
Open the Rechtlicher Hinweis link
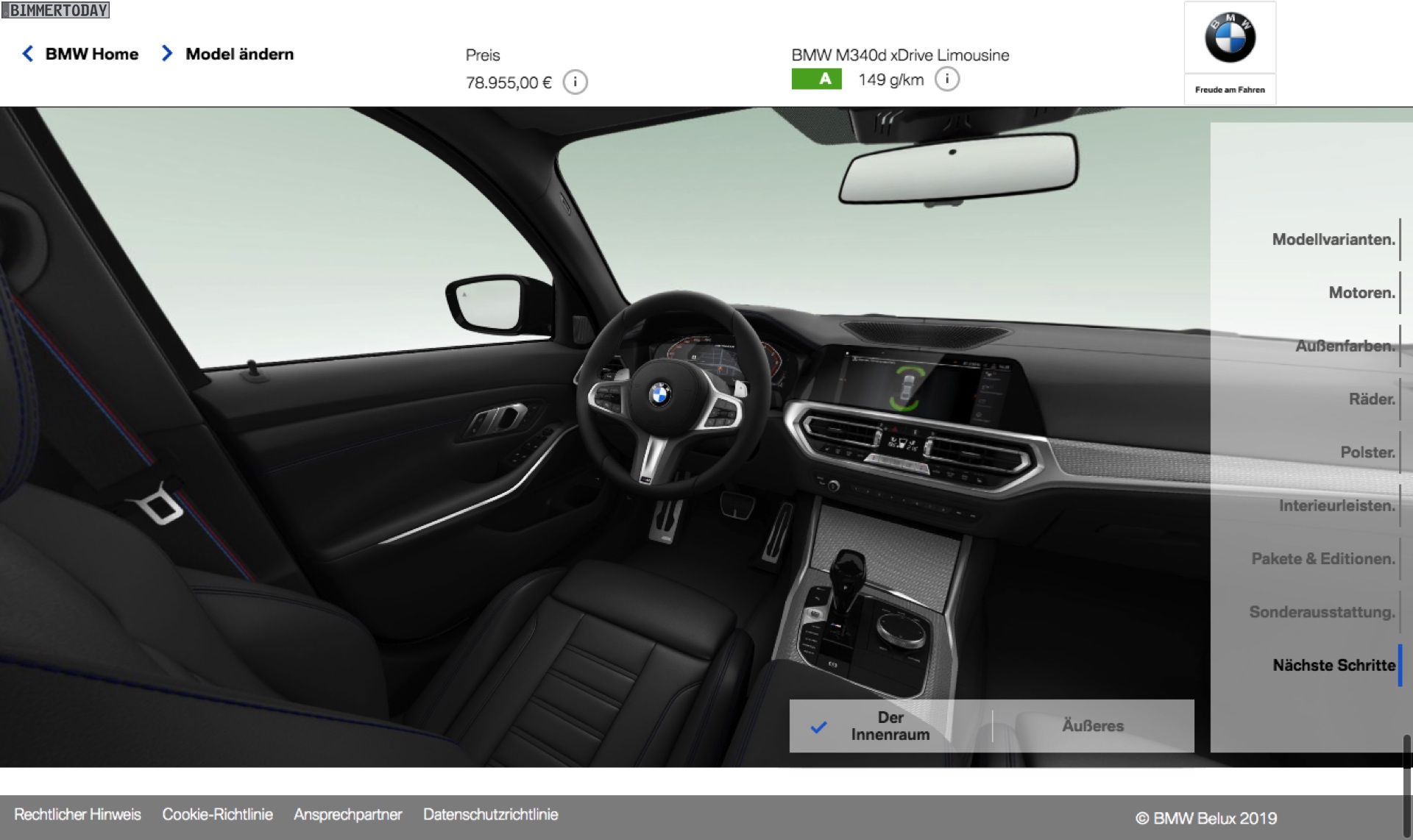coord(77,814)
